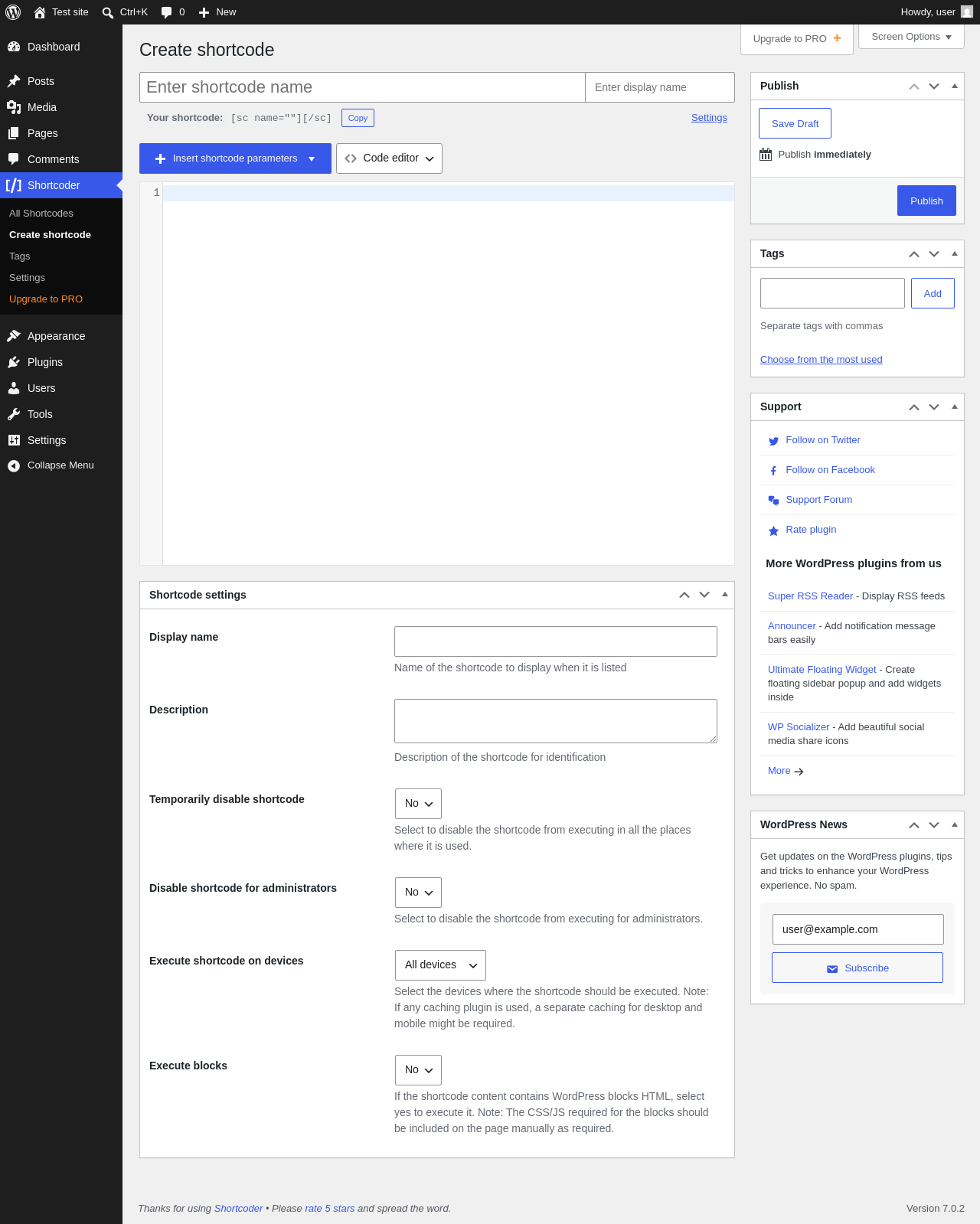This screenshot has width=980, height=1224.
Task: Click Display name field in settings
Action: [x=556, y=641]
